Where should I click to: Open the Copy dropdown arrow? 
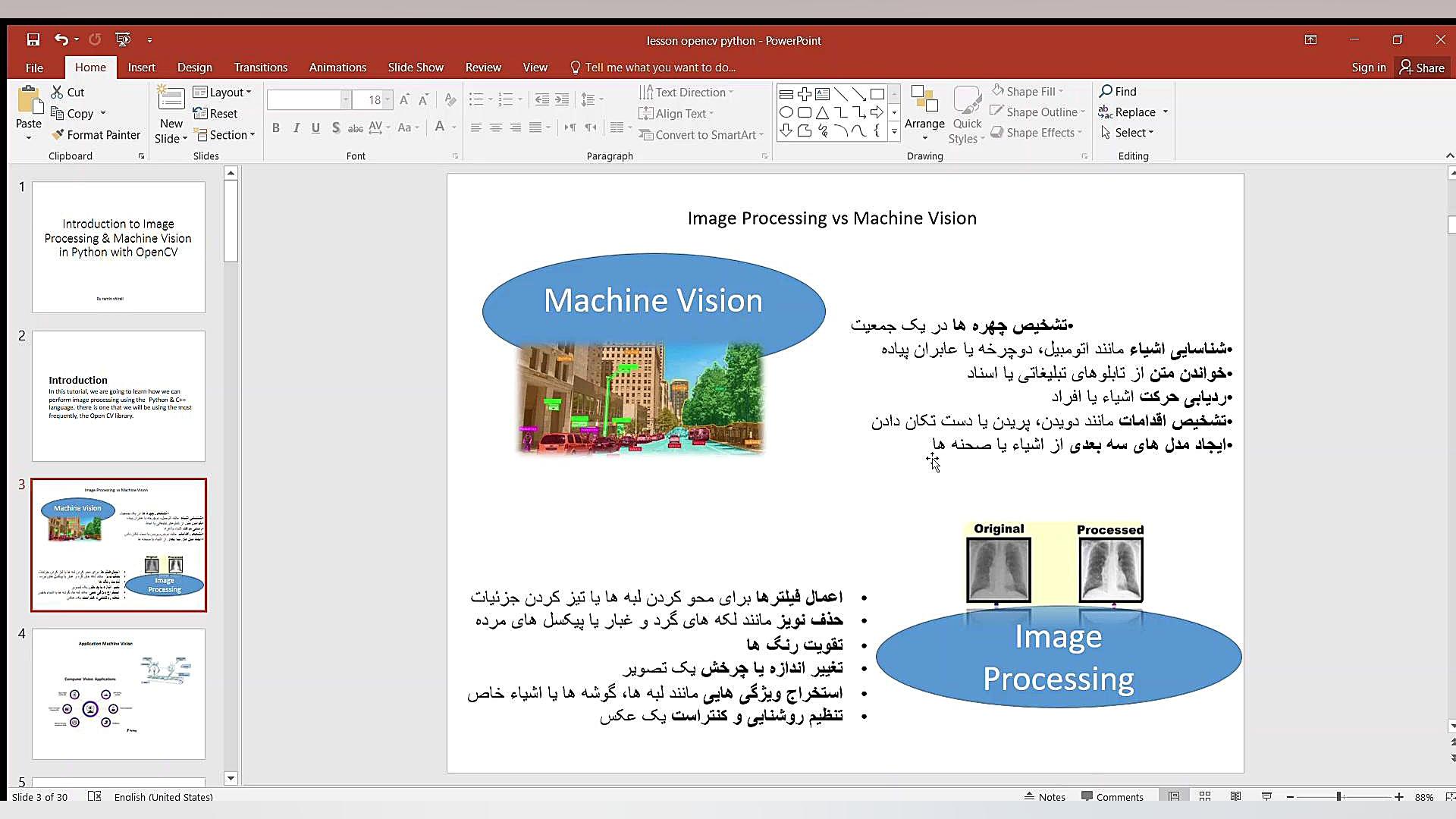click(x=103, y=113)
